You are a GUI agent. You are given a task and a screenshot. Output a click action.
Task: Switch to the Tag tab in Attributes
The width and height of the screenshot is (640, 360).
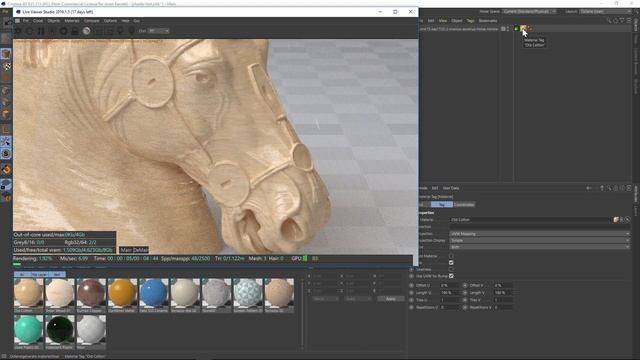click(442, 204)
